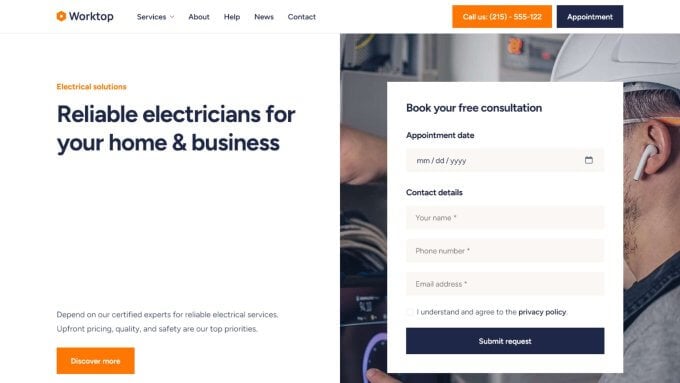
Task: Open the privacy policy link
Action: (542, 312)
